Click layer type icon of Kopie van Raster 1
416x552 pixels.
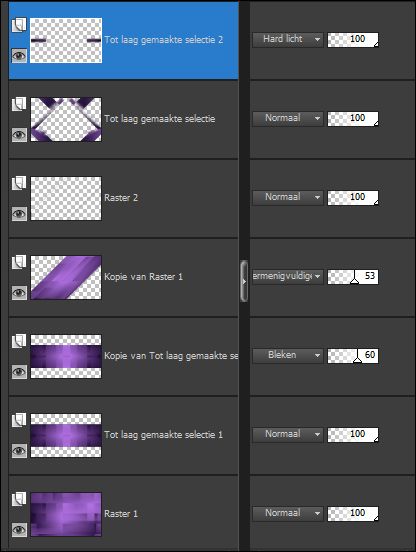click(x=19, y=262)
